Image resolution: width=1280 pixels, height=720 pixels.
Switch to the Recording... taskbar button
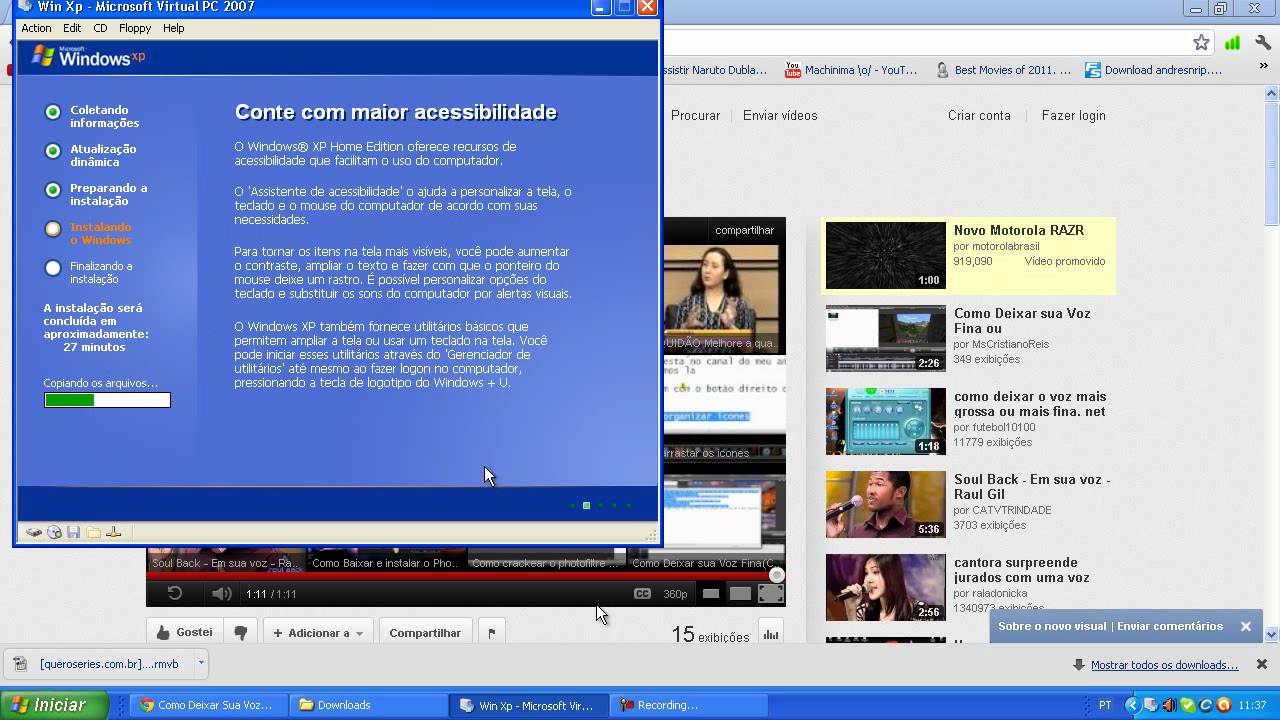pos(688,705)
